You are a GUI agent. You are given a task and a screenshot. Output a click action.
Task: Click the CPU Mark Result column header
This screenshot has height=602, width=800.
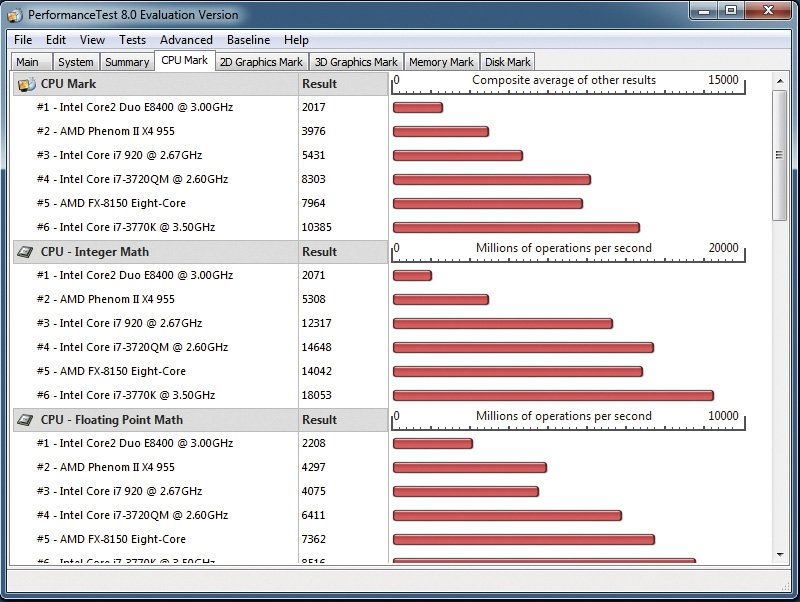[x=343, y=84]
